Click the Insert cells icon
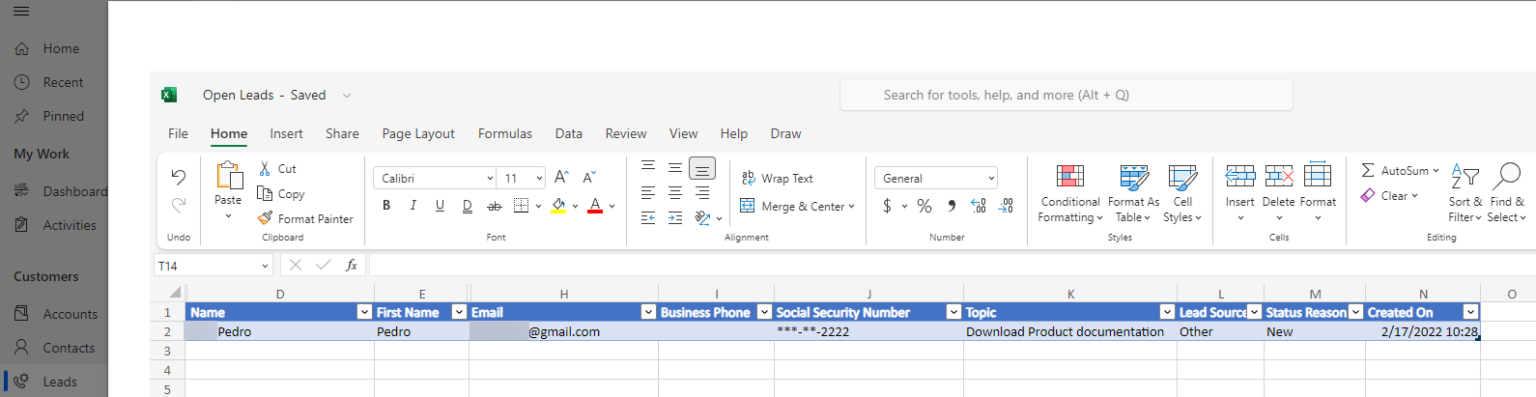Viewport: 1536px width, 397px height. [1240, 176]
